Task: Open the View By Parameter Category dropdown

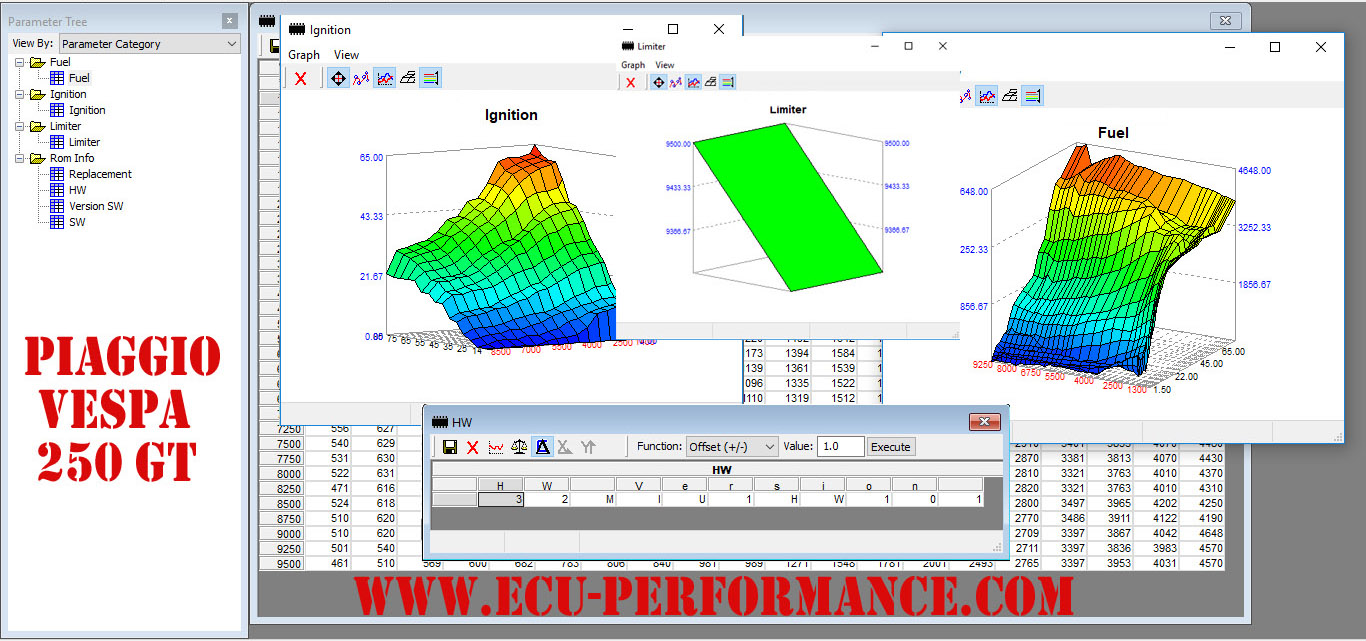Action: point(149,44)
